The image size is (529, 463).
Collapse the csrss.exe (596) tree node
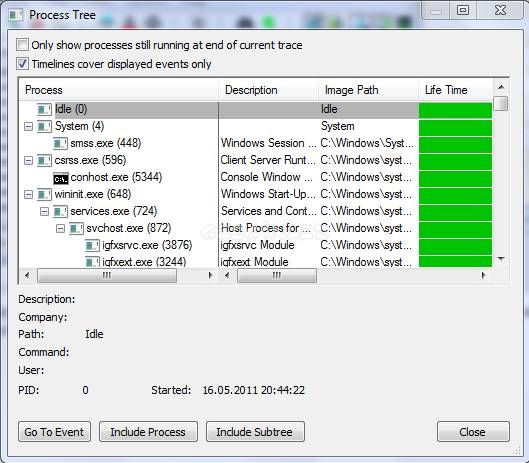click(x=29, y=160)
